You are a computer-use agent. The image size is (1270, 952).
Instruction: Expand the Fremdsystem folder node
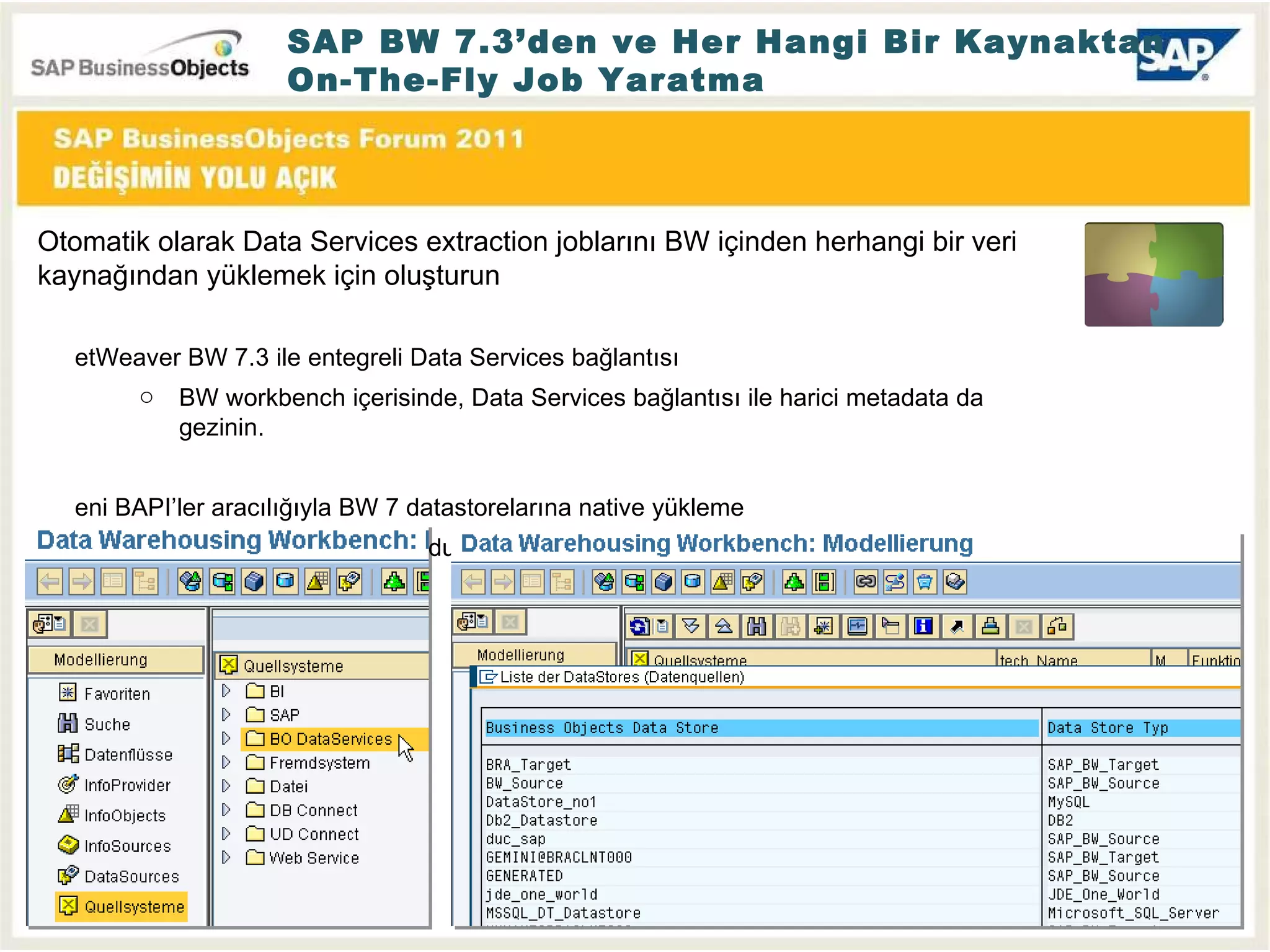(x=226, y=762)
